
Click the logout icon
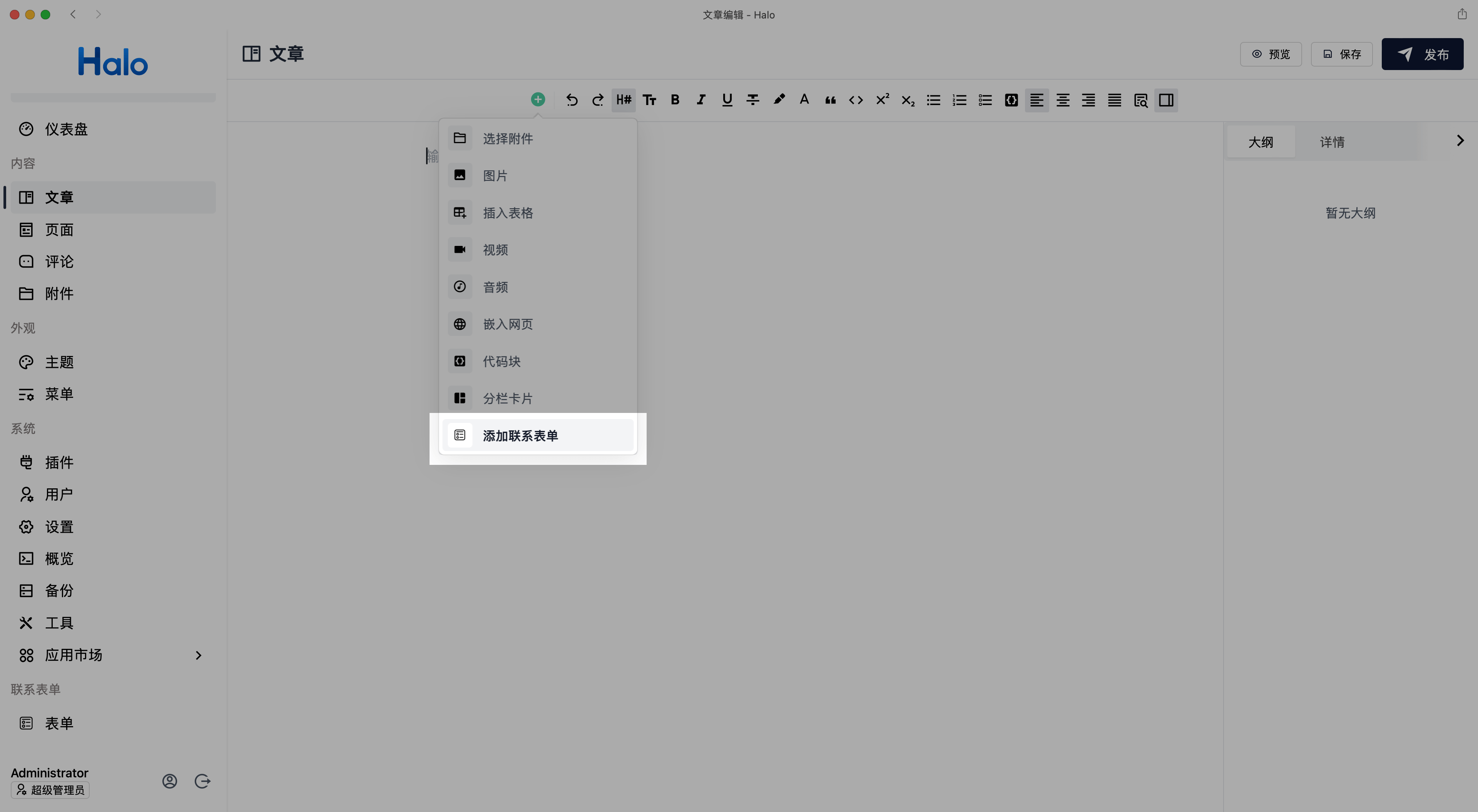coord(202,781)
